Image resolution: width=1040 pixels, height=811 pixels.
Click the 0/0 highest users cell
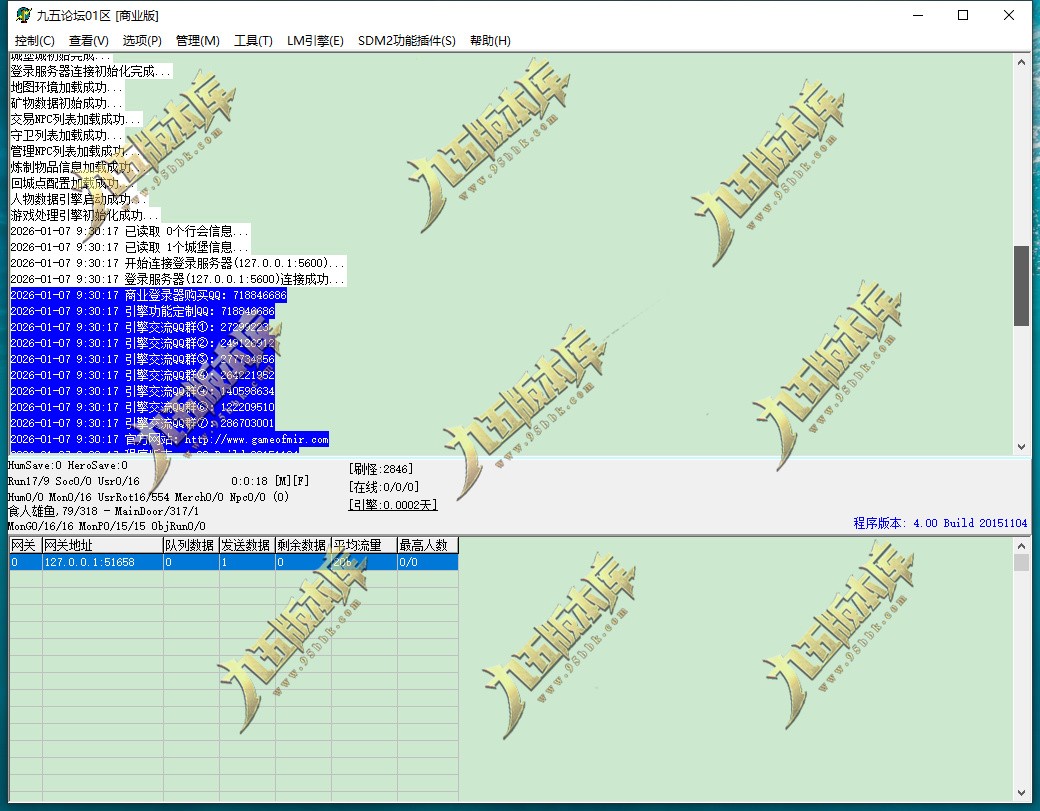tap(427, 562)
